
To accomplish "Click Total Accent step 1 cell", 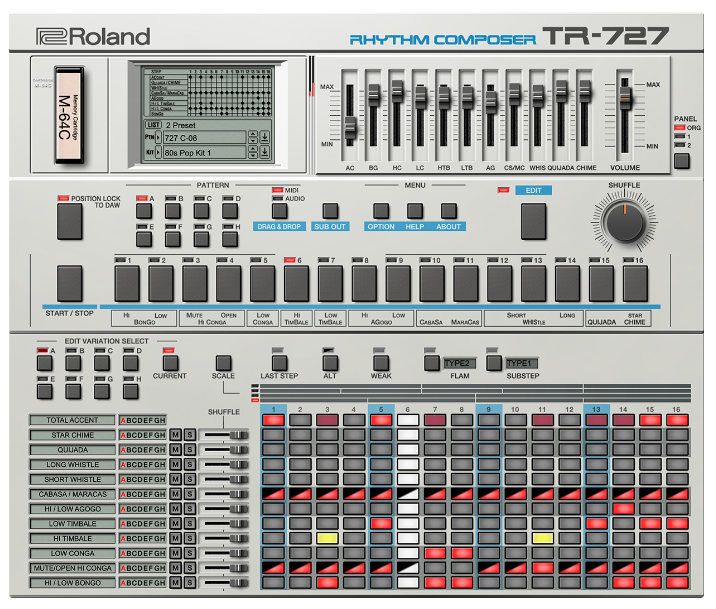I will pos(273,420).
